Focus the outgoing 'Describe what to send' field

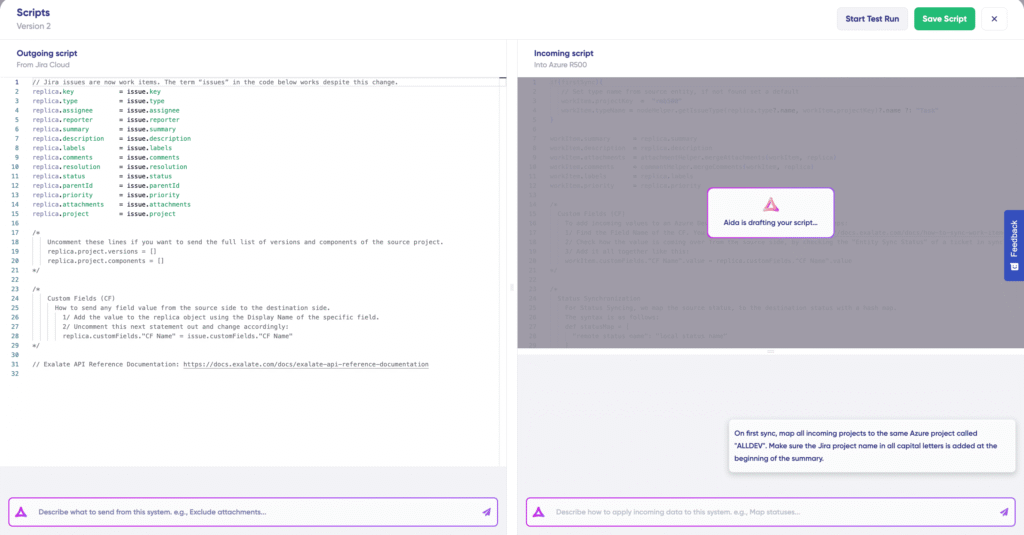click(x=250, y=511)
